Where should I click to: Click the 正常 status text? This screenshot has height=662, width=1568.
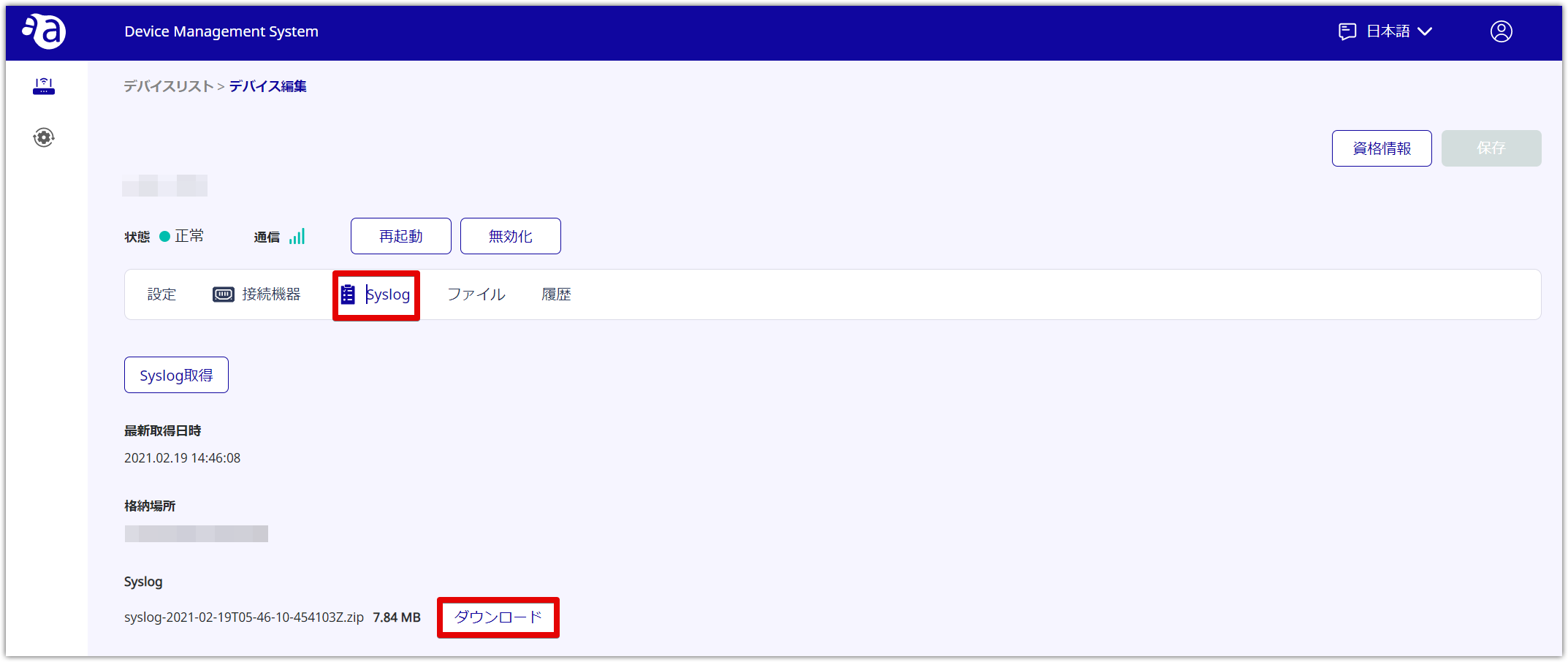click(189, 236)
